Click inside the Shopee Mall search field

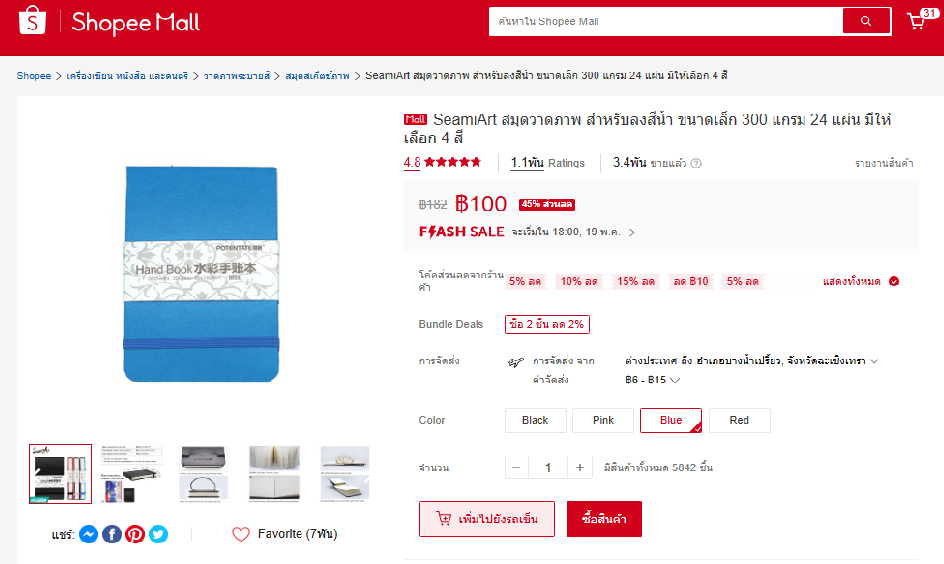pyautogui.click(x=665, y=22)
